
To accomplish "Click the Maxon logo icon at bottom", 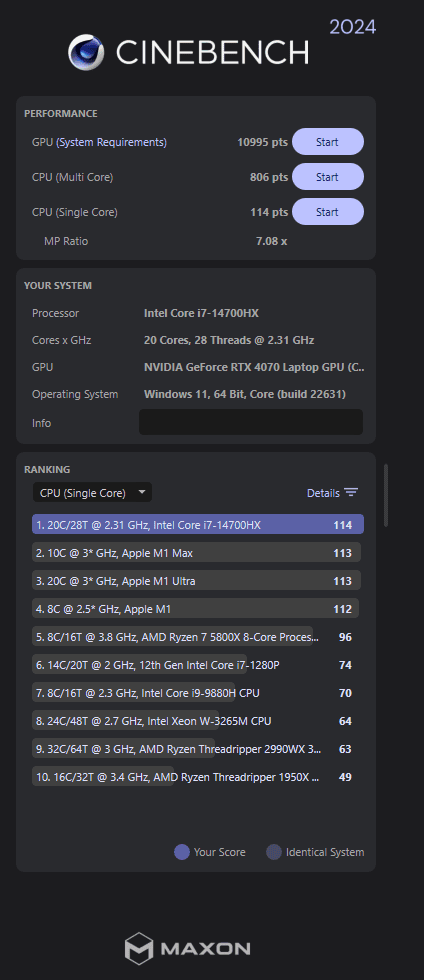I will [x=139, y=948].
